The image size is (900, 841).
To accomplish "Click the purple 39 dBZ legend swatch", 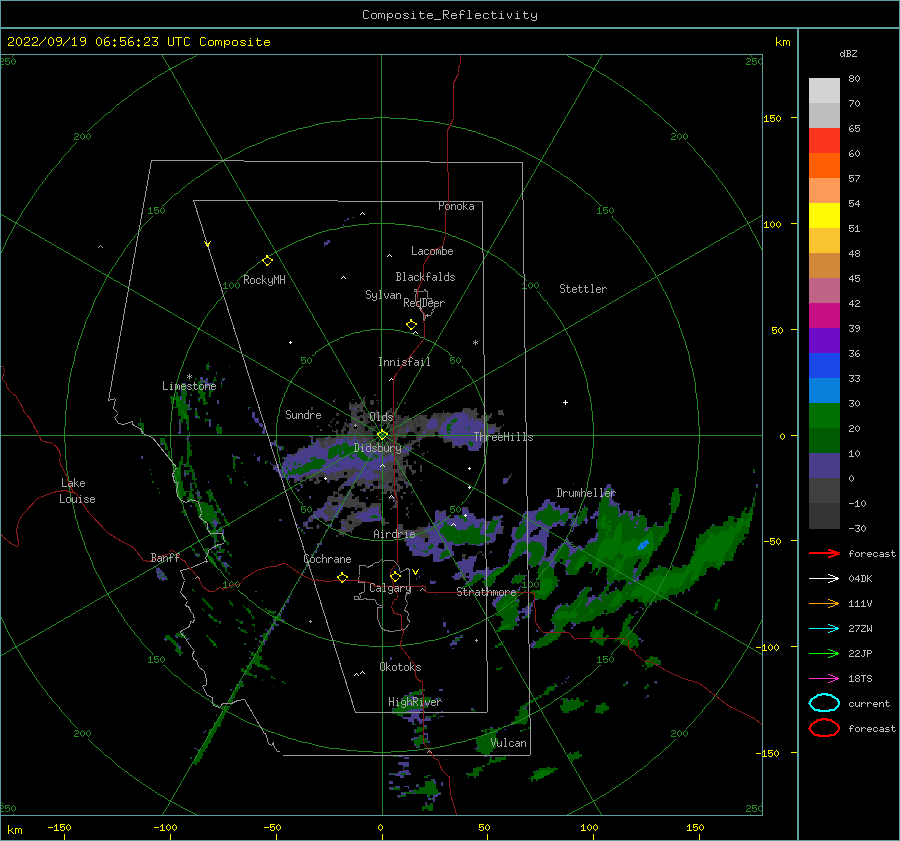I will coord(824,340).
